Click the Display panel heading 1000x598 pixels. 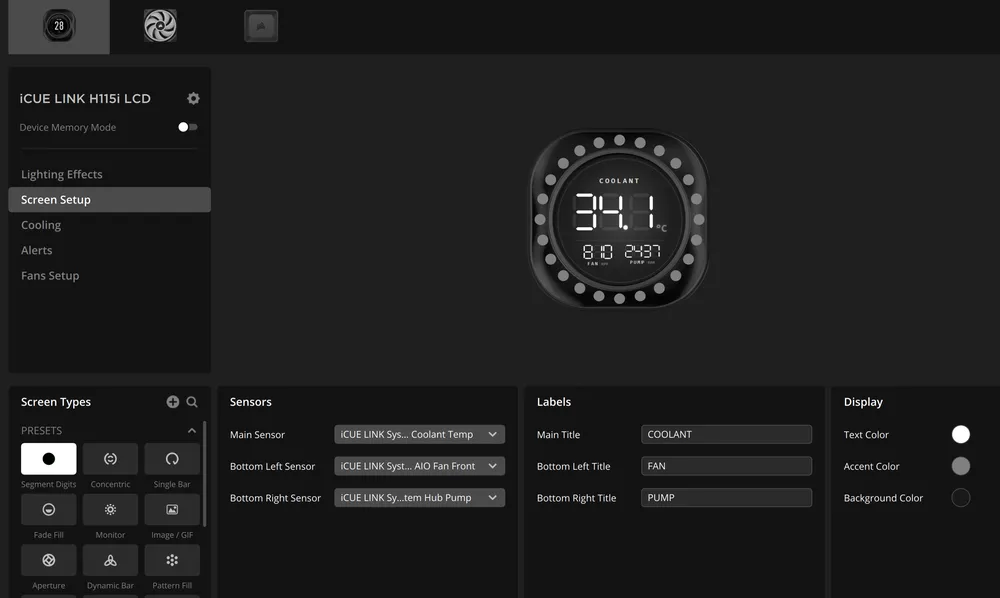tap(863, 402)
